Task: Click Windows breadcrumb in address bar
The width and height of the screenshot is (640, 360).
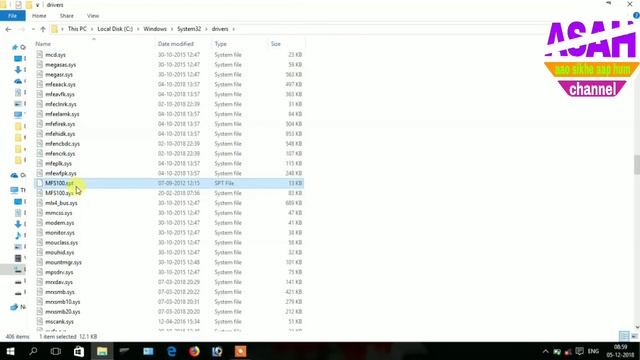Action: pyautogui.click(x=155, y=29)
